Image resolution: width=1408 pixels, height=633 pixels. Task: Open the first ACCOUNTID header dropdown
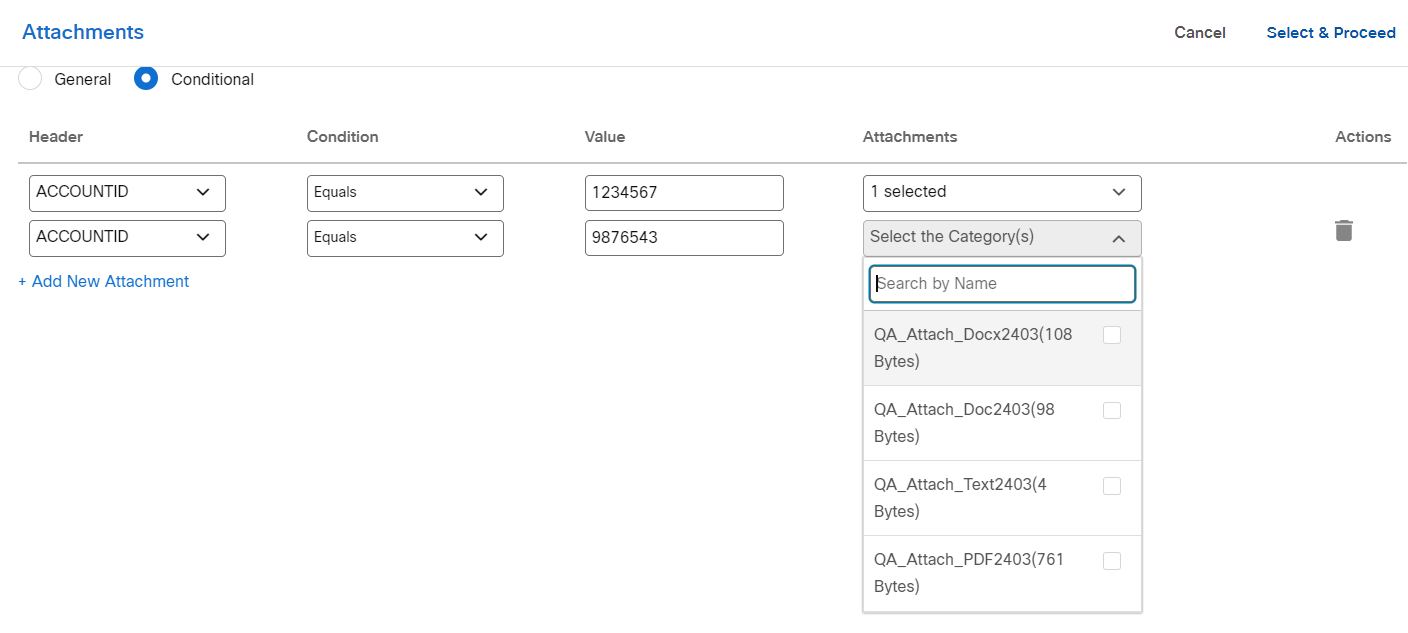point(127,192)
